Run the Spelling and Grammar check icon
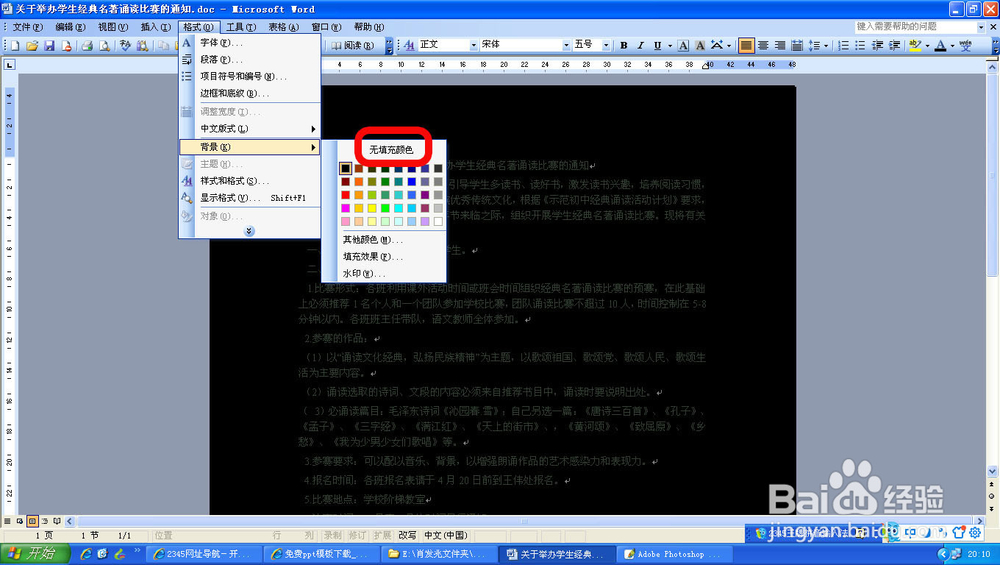This screenshot has width=1000, height=565. coord(125,46)
